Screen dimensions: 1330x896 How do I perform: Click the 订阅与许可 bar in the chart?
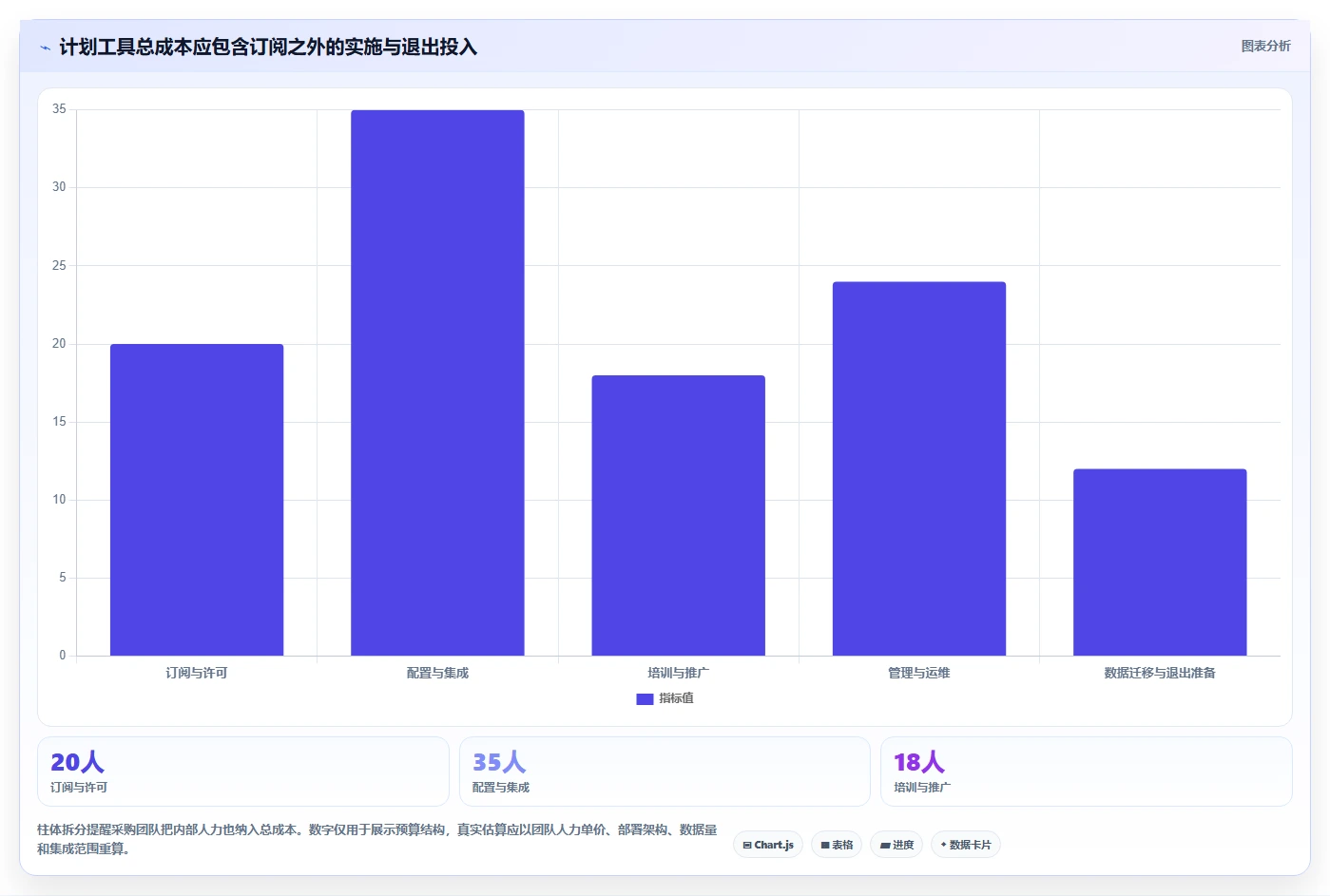pyautogui.click(x=197, y=500)
